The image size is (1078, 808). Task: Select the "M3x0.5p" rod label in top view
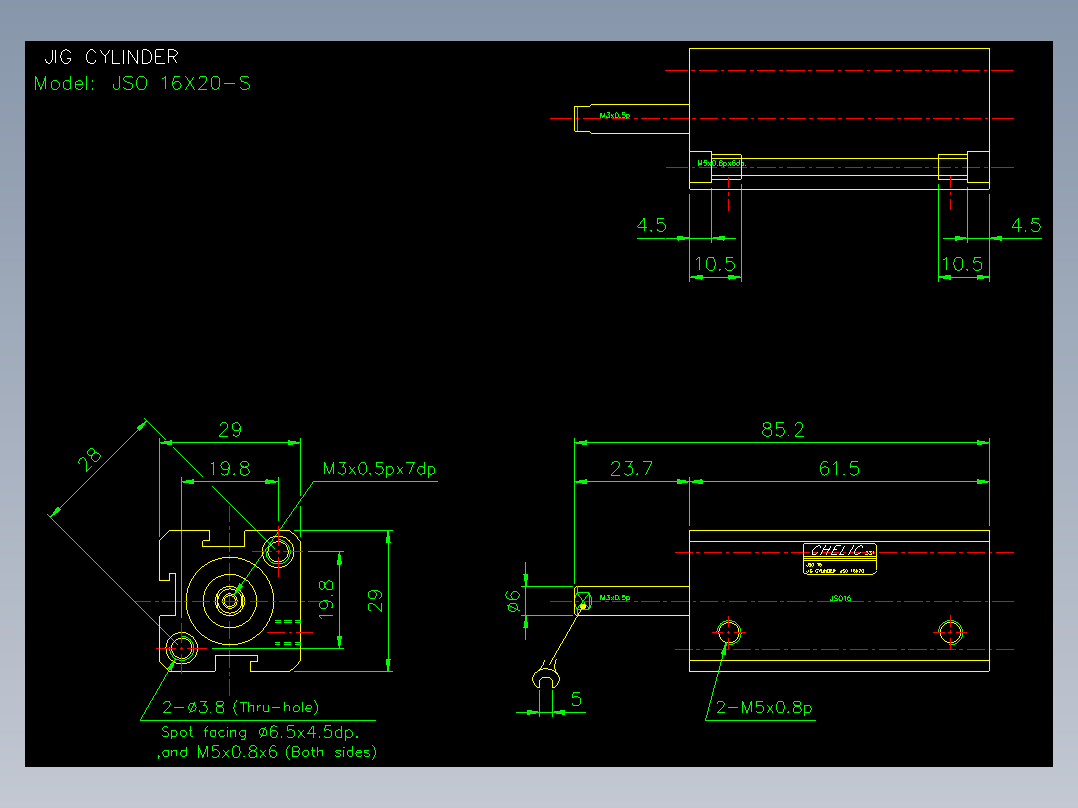(615, 116)
